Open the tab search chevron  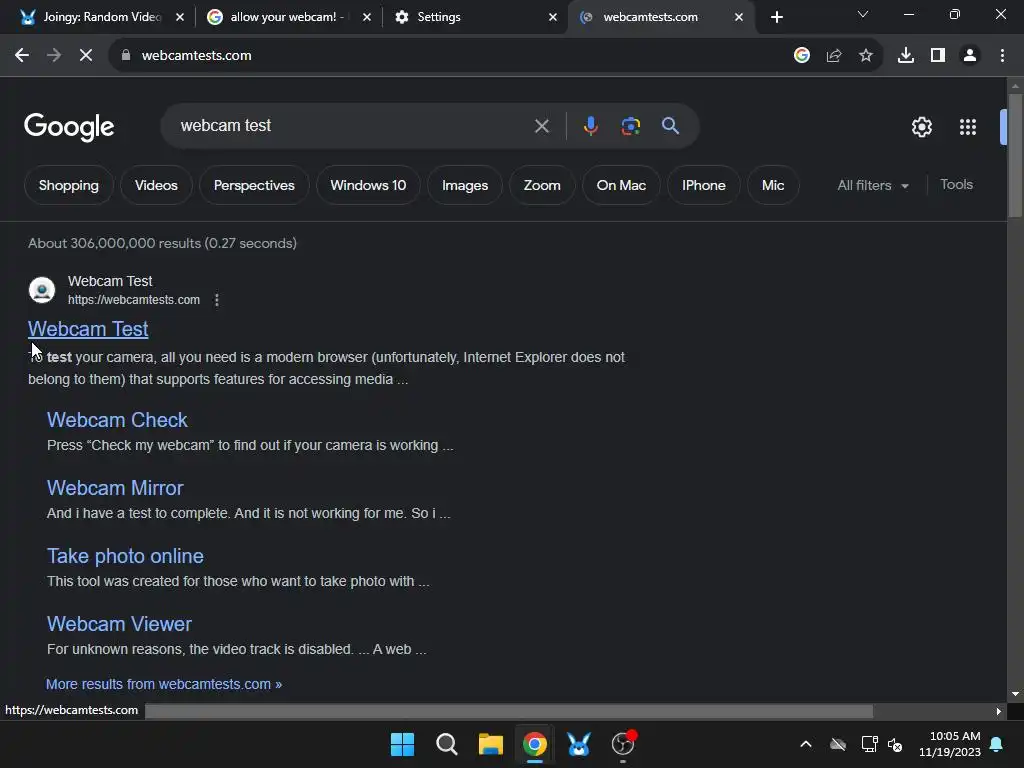[863, 14]
